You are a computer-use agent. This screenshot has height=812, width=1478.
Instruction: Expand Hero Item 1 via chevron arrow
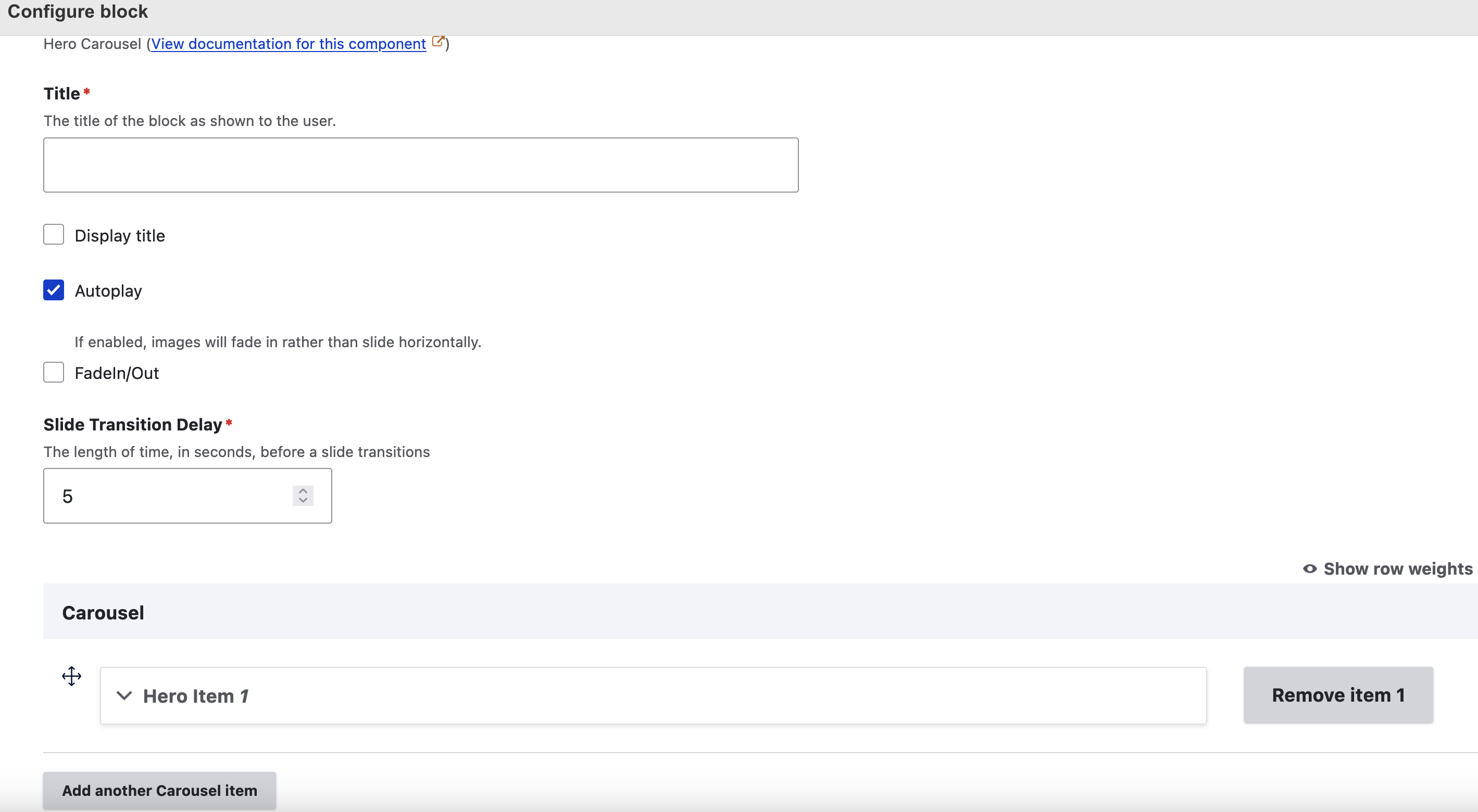[124, 695]
